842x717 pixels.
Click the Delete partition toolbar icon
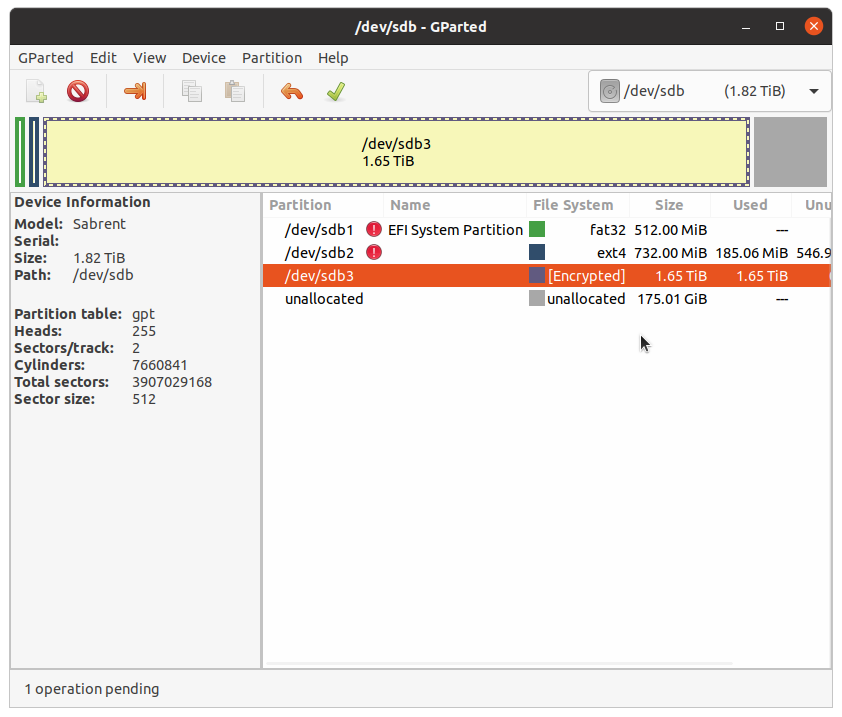coord(78,91)
